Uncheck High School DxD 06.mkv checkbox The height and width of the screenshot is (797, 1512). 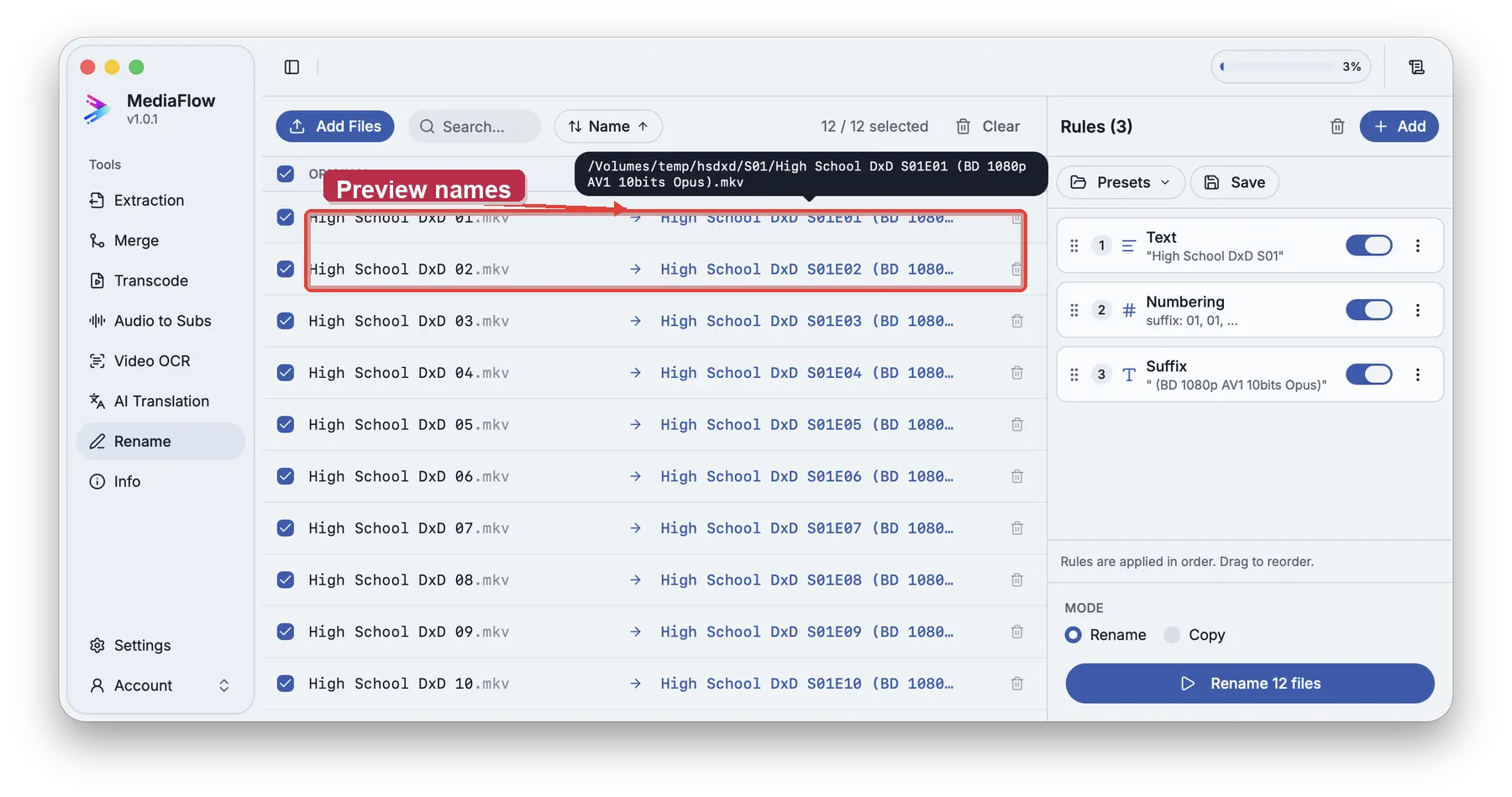click(x=286, y=476)
